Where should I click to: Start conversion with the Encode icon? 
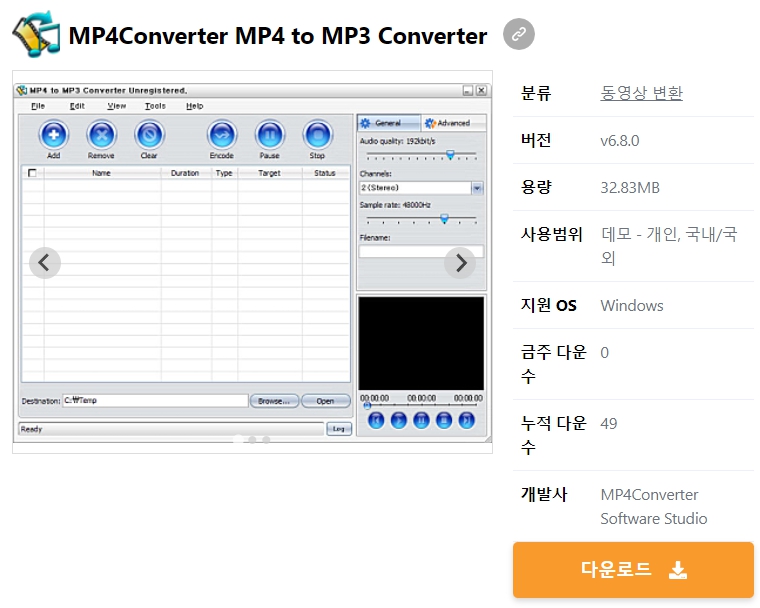point(222,134)
